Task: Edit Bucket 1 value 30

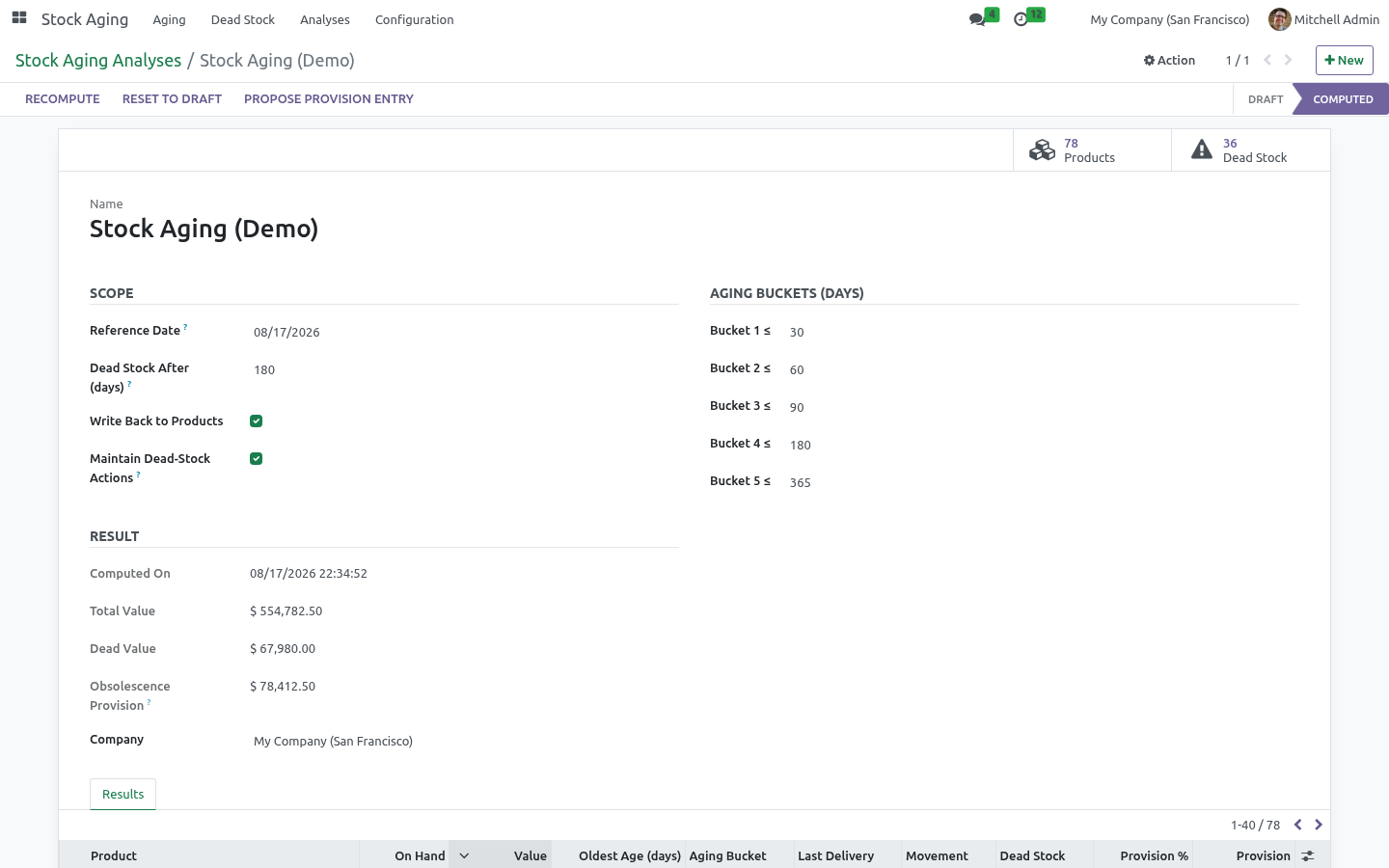Action: pyautogui.click(x=1043, y=332)
